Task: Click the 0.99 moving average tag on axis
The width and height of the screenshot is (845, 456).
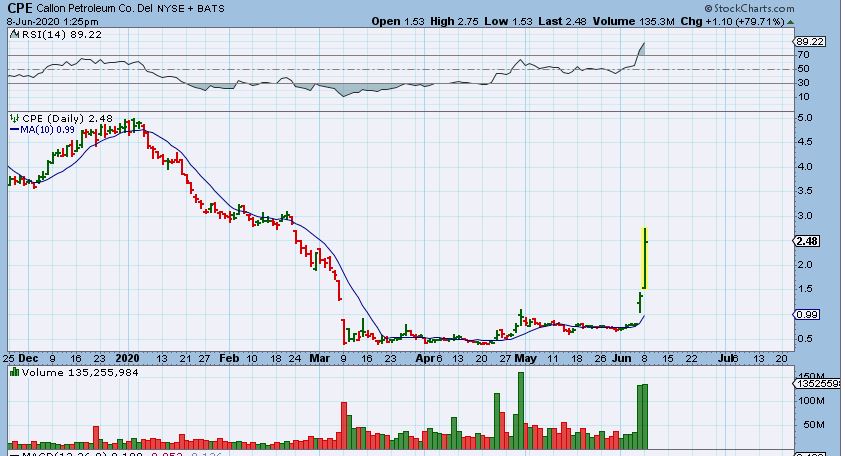Action: [x=807, y=314]
